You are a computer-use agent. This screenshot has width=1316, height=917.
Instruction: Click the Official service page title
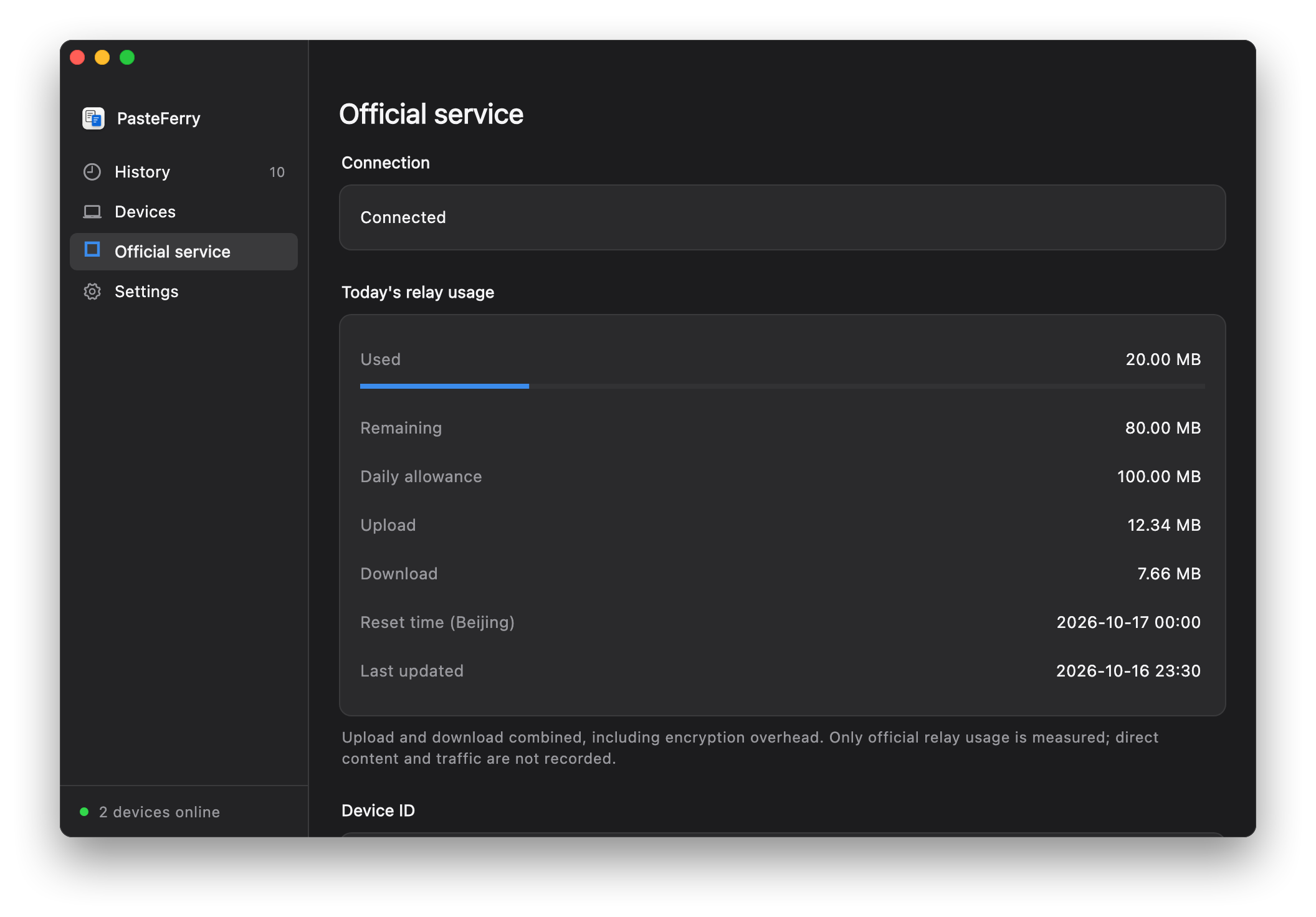point(431,114)
